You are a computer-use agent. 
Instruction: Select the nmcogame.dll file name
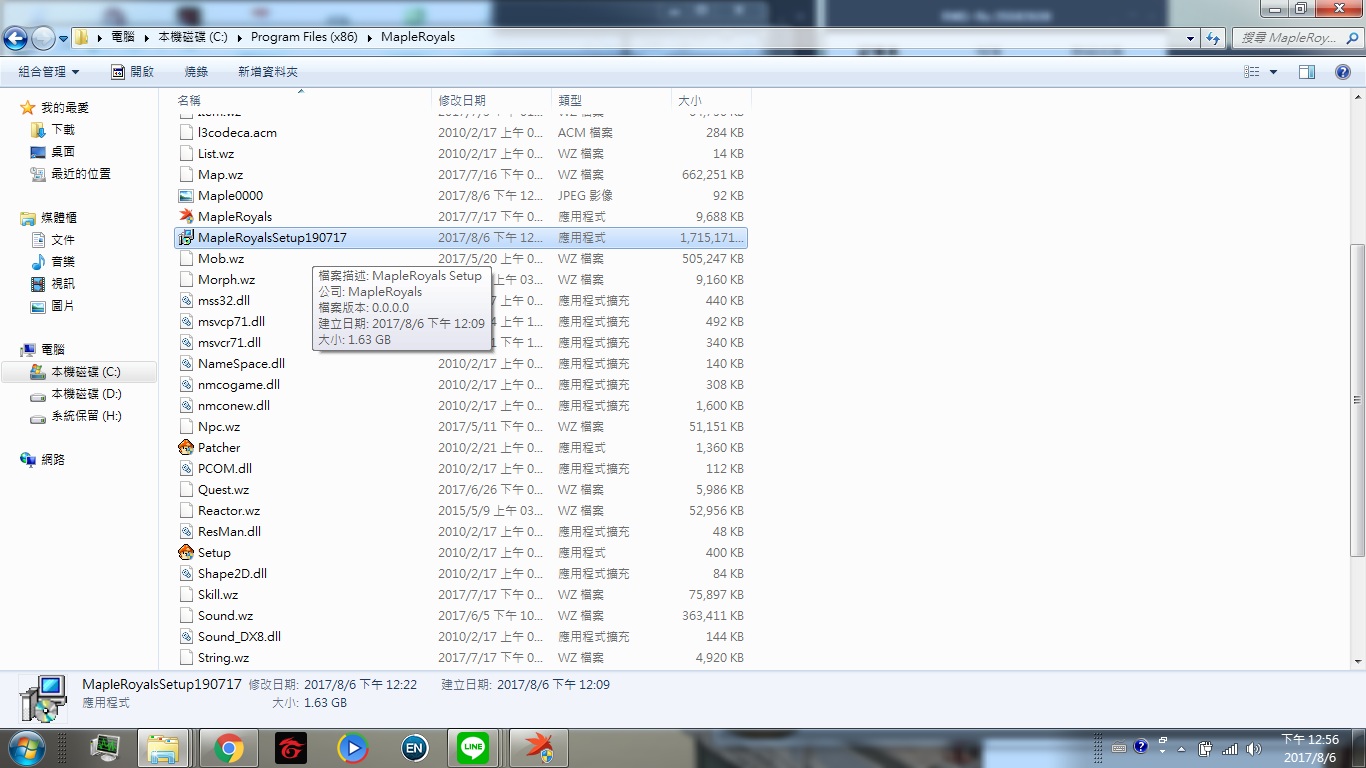pos(239,384)
